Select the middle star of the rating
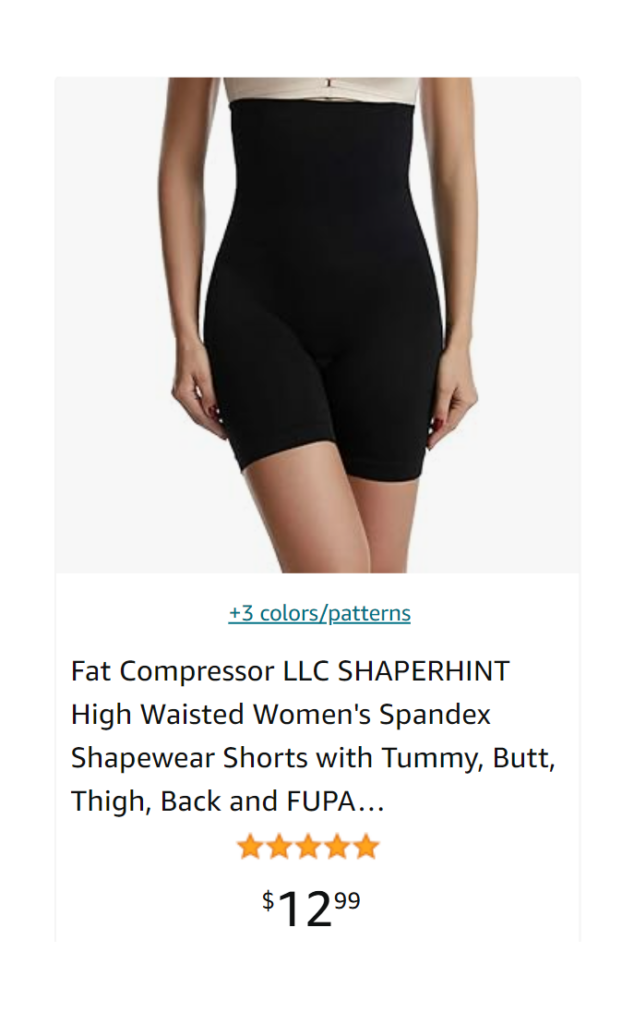The height and width of the screenshot is (1024, 634). 308,846
